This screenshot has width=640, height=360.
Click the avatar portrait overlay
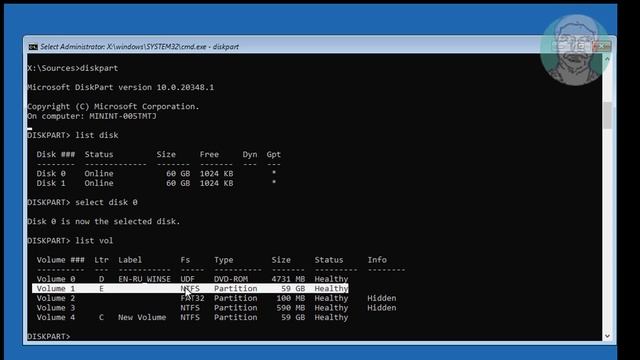tap(575, 51)
